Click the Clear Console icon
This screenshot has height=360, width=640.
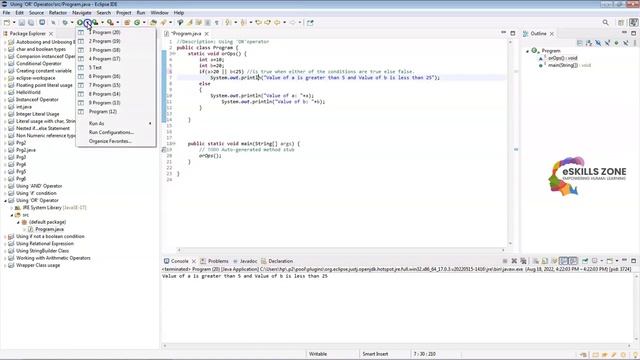[536, 261]
